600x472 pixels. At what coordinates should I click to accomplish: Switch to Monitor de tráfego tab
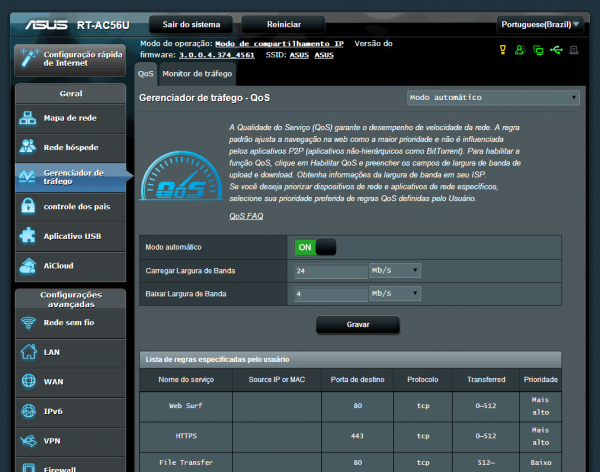(197, 74)
